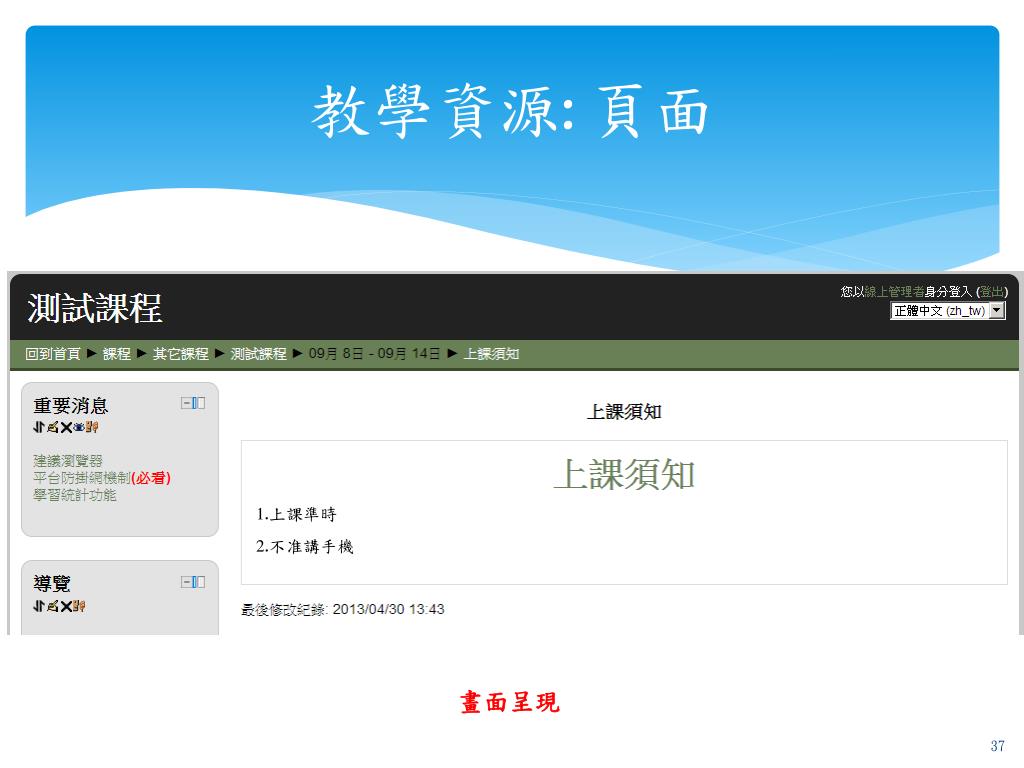This screenshot has height=768, width=1024.
Task: Click text 2.不准講手機
Action: [305, 547]
